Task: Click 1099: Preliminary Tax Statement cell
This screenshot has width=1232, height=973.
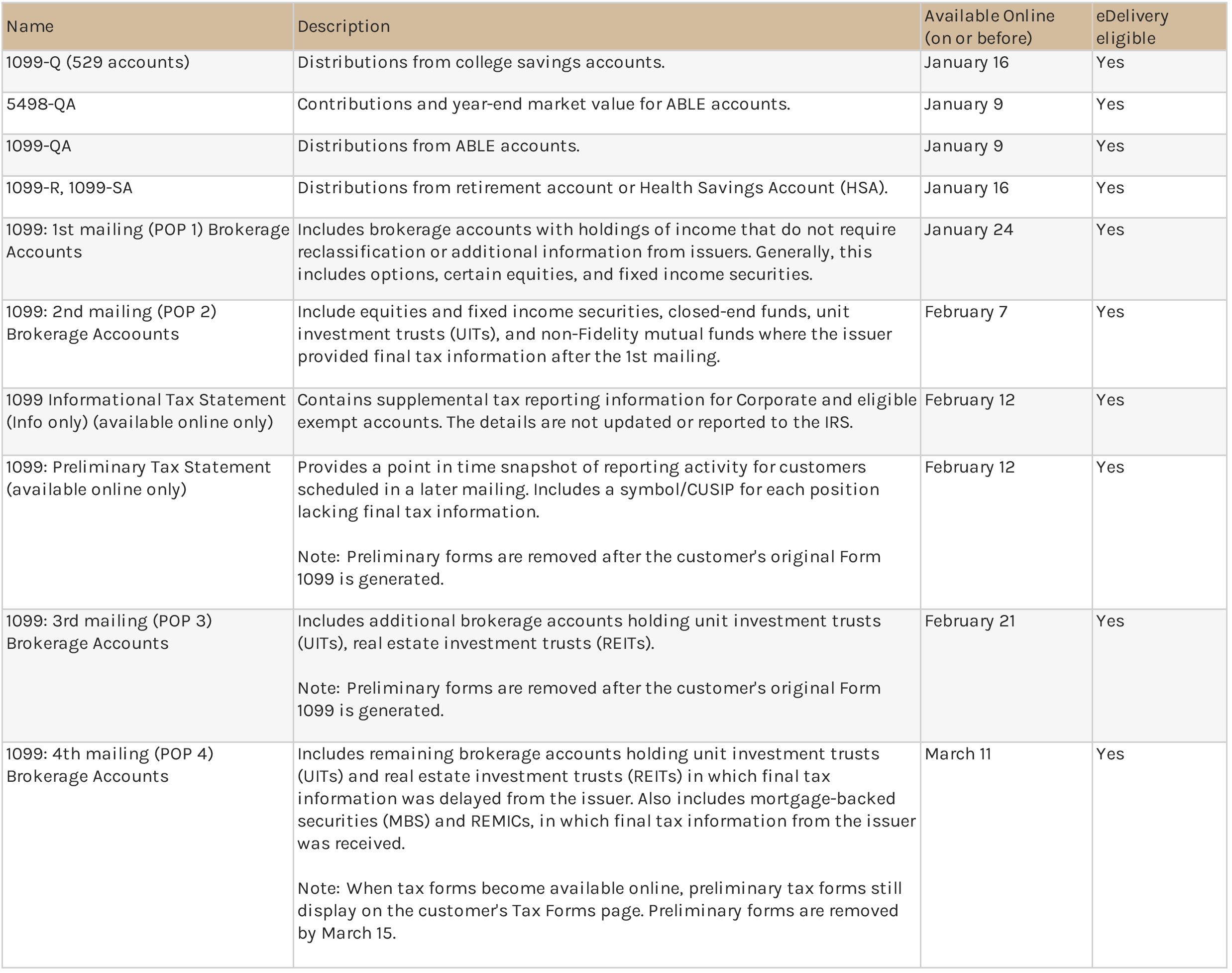Action: [138, 478]
